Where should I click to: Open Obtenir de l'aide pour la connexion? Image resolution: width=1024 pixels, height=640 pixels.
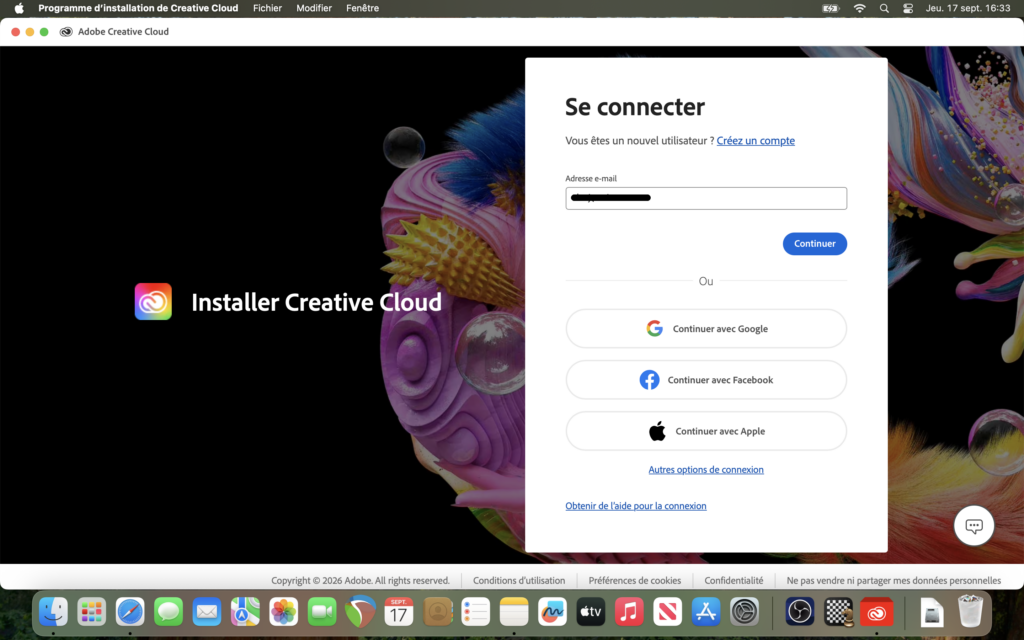(635, 505)
